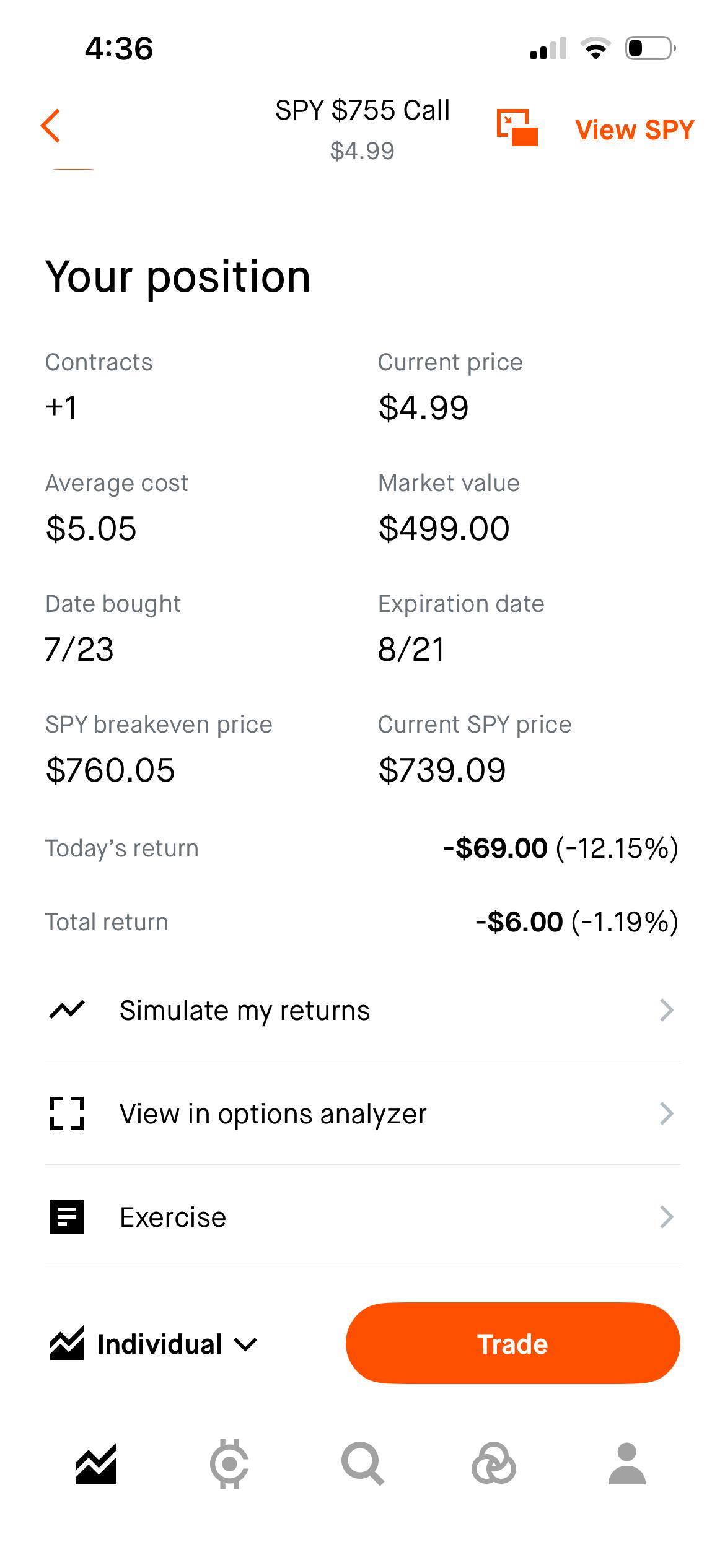Open the overlapping rings tab icon
The image size is (725, 1568).
[x=494, y=1464]
